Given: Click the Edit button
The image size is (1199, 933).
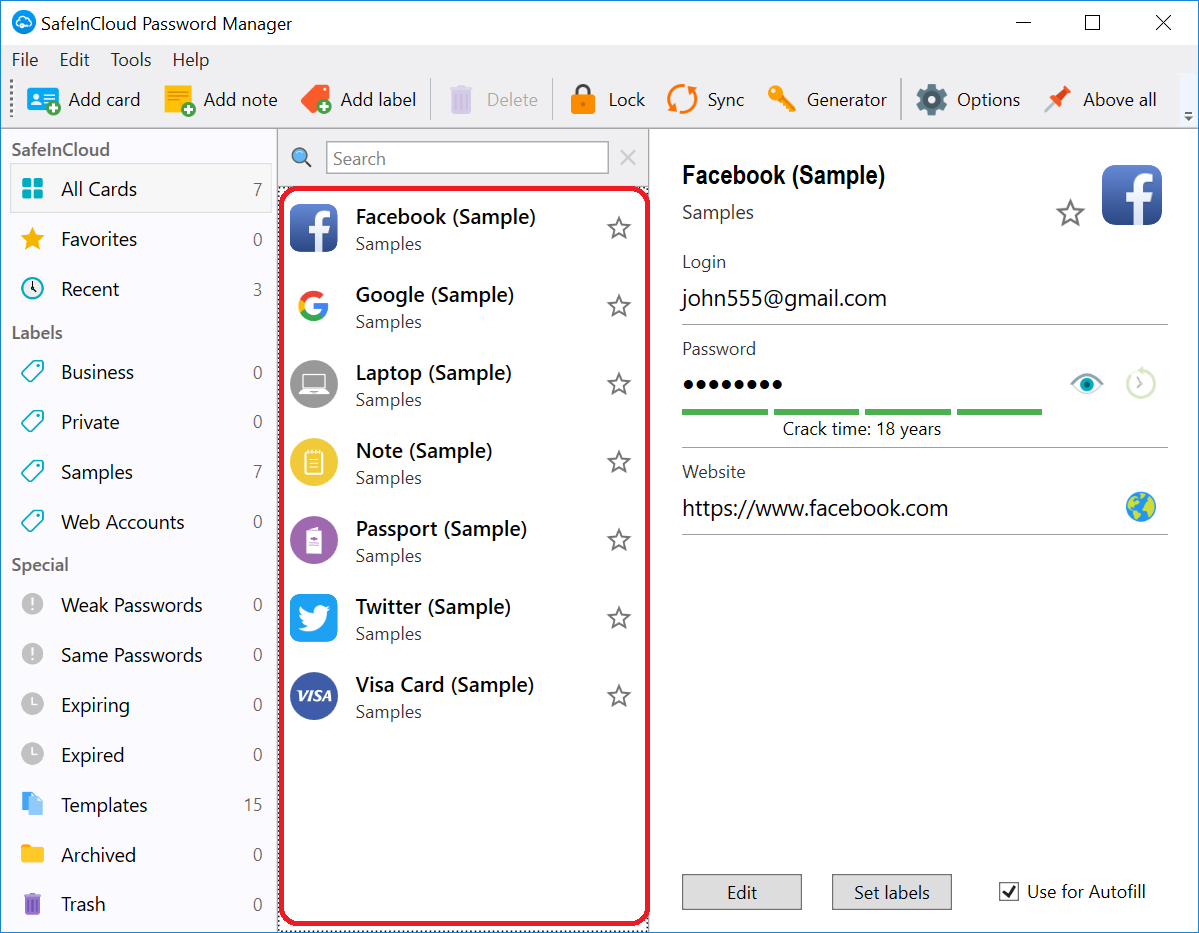Looking at the screenshot, I should click(742, 892).
